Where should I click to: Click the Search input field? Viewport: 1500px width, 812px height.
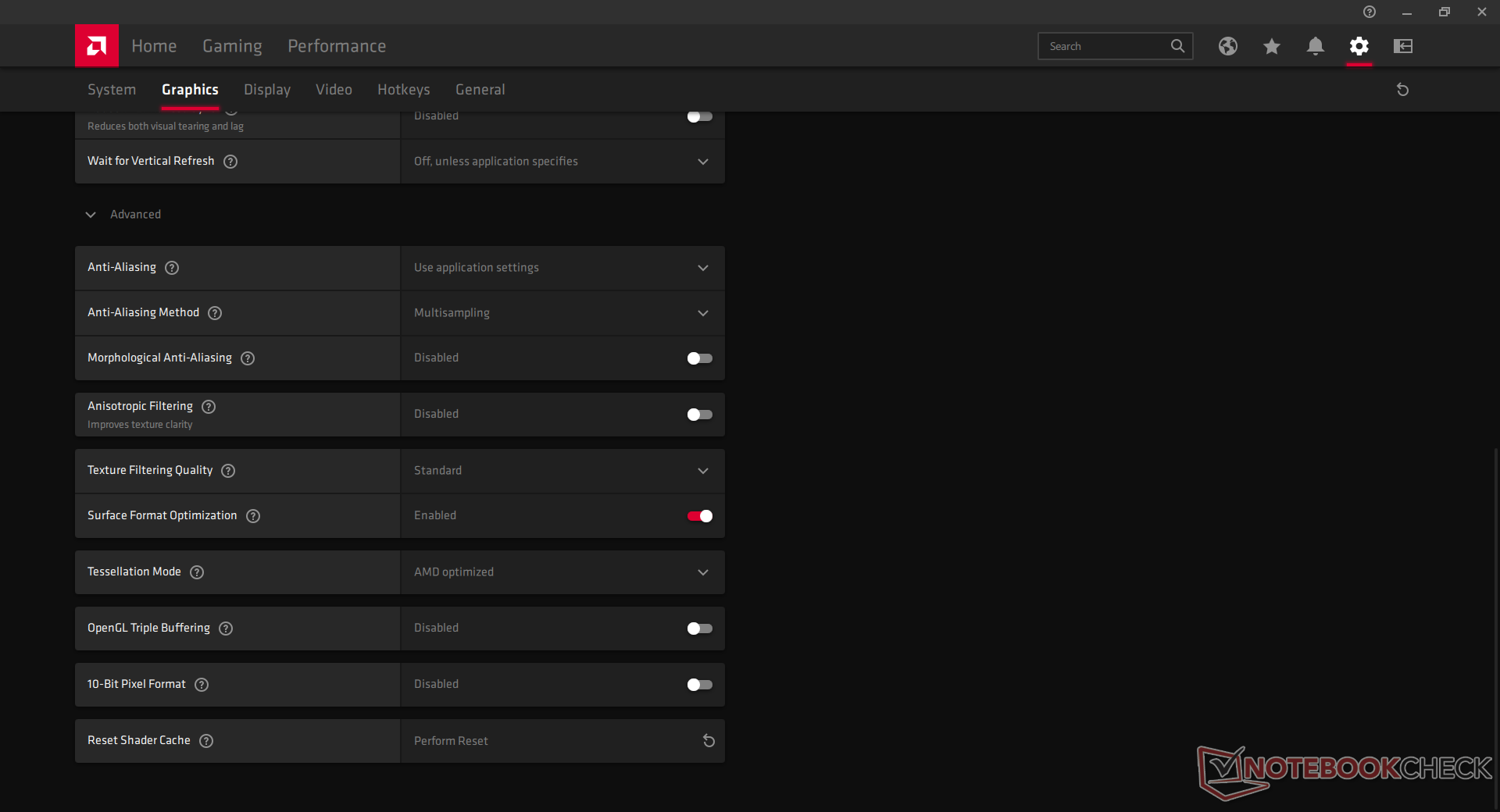pos(1105,46)
